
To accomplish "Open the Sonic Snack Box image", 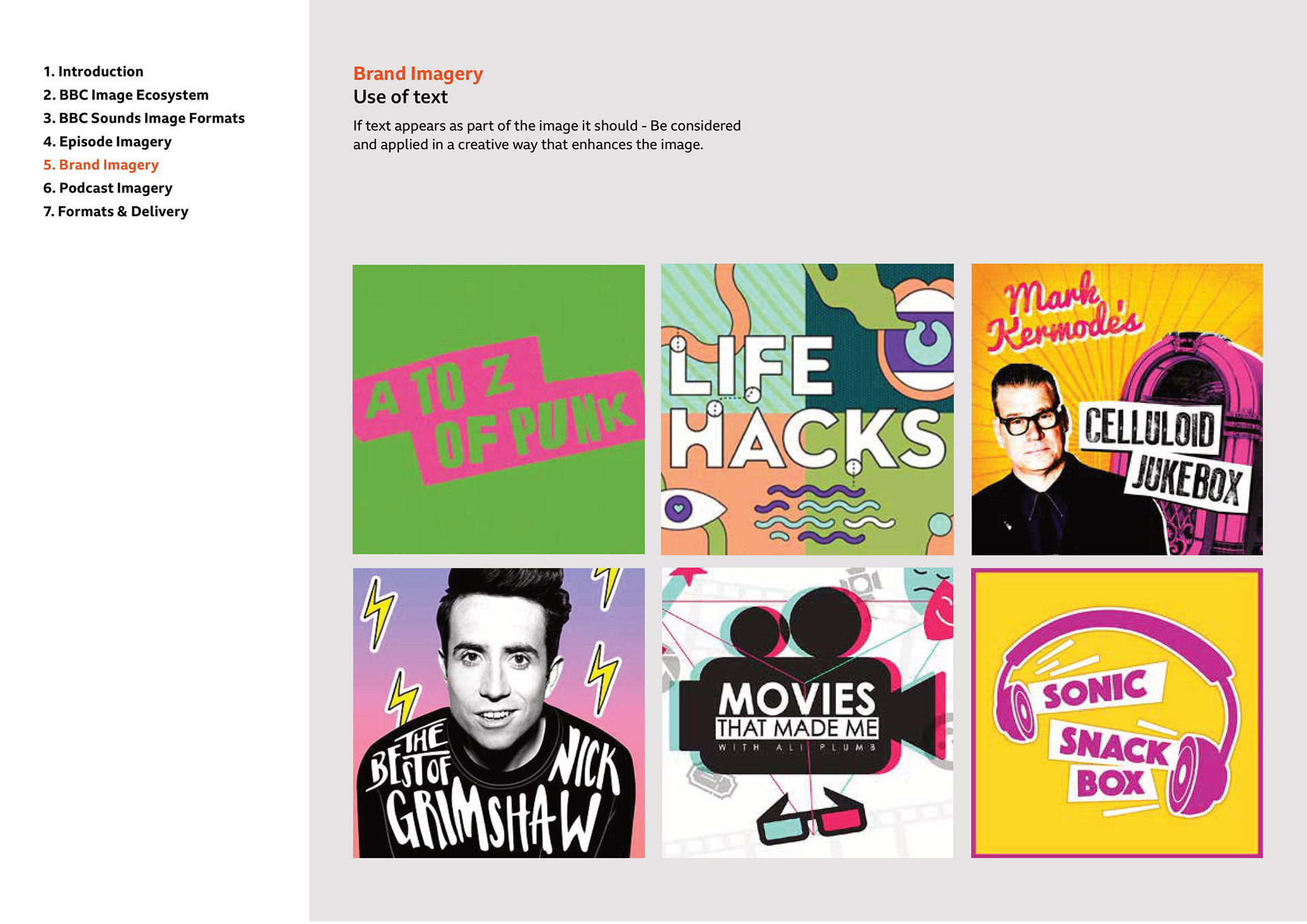I will coord(1116,712).
